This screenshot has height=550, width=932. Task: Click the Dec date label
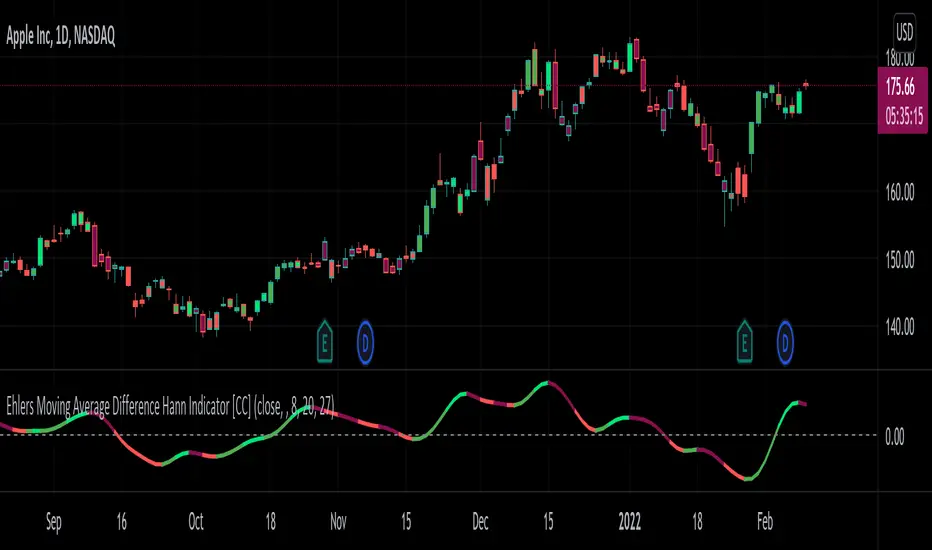point(480,521)
